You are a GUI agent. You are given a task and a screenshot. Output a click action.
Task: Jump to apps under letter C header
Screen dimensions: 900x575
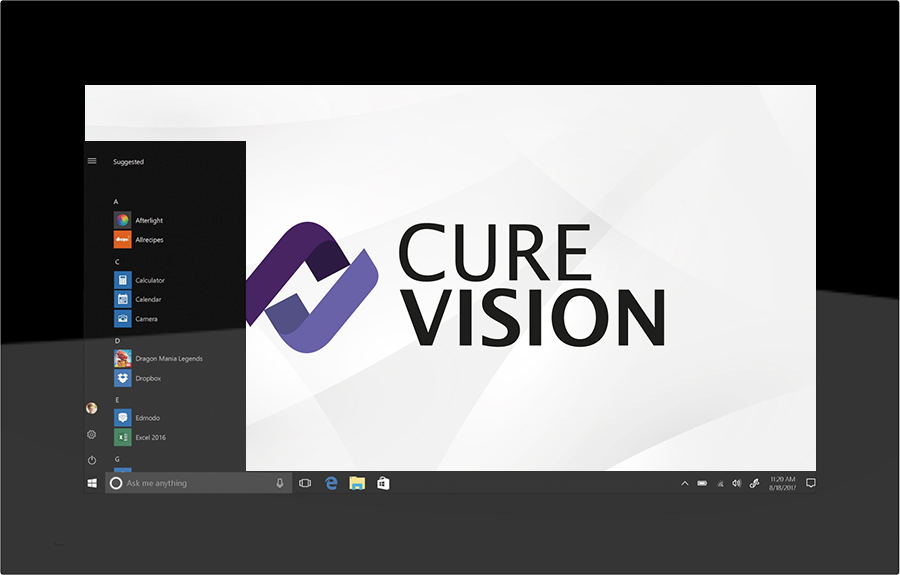pyautogui.click(x=116, y=262)
